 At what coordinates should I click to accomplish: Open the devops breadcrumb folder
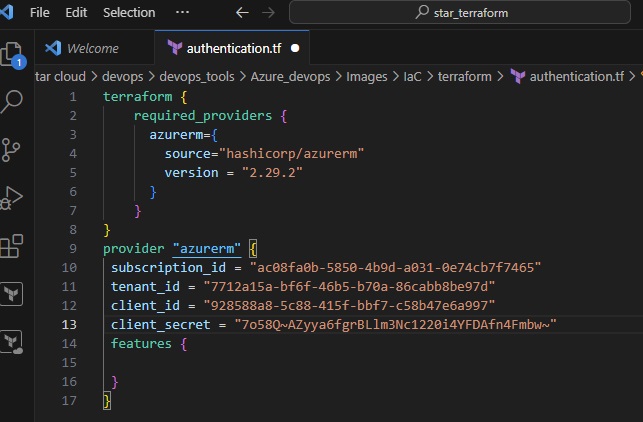pos(123,76)
